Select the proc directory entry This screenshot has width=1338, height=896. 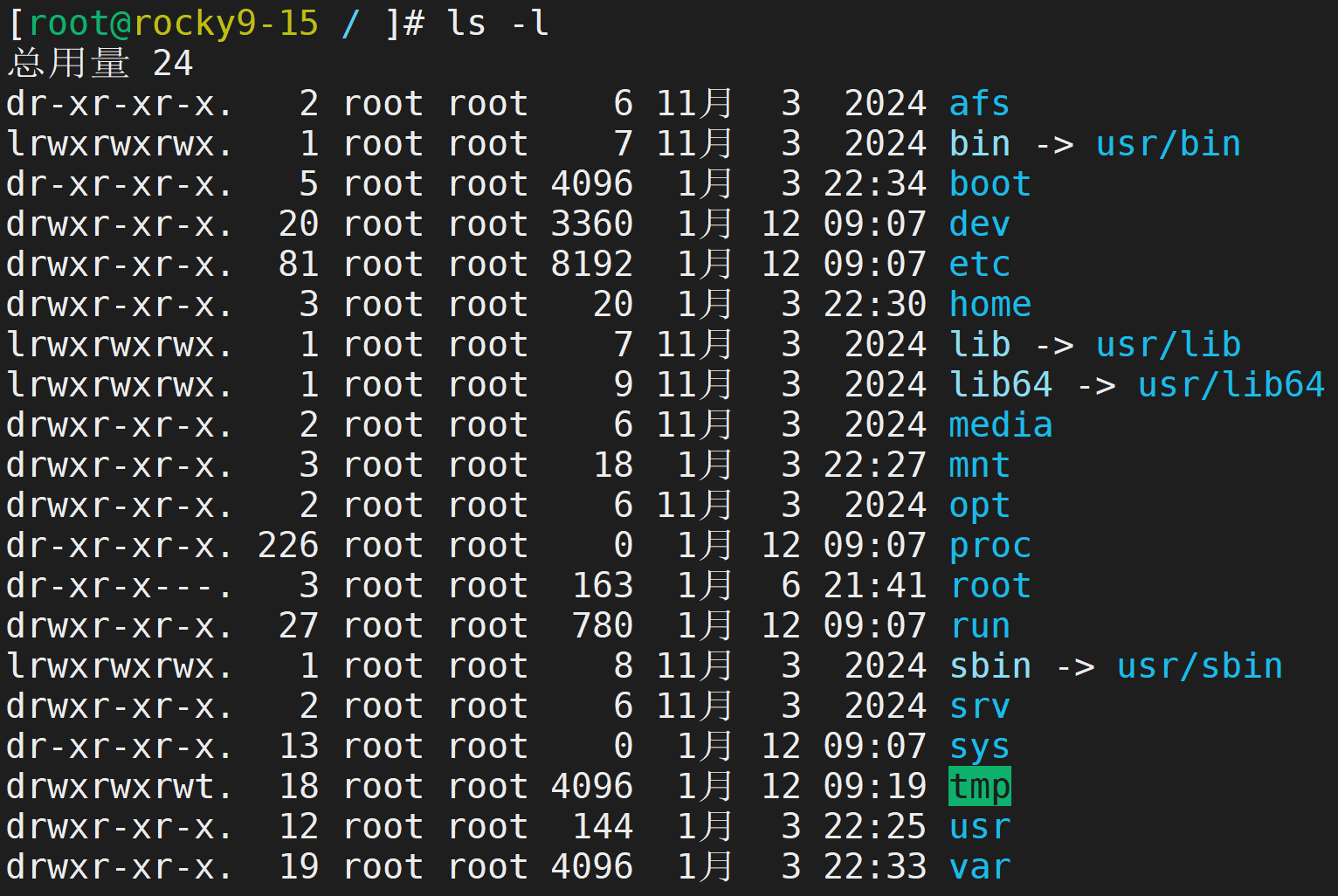point(990,545)
